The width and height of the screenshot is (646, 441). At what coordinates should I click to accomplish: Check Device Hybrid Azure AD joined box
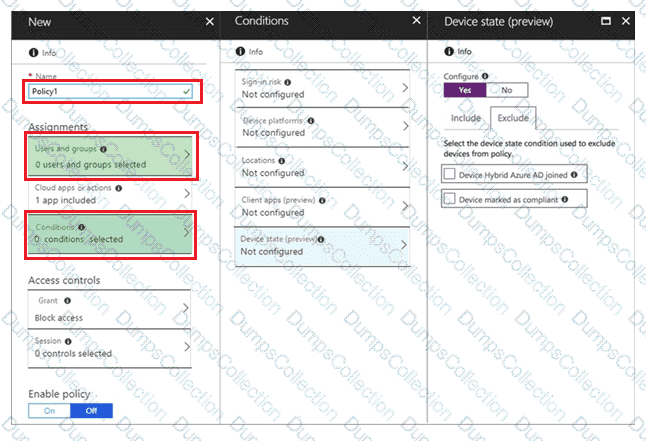(x=449, y=174)
